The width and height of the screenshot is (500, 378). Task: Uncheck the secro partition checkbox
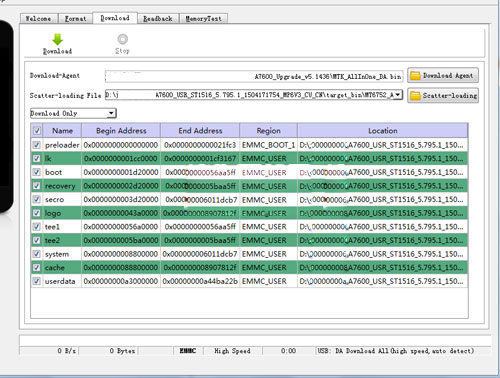pos(37,199)
